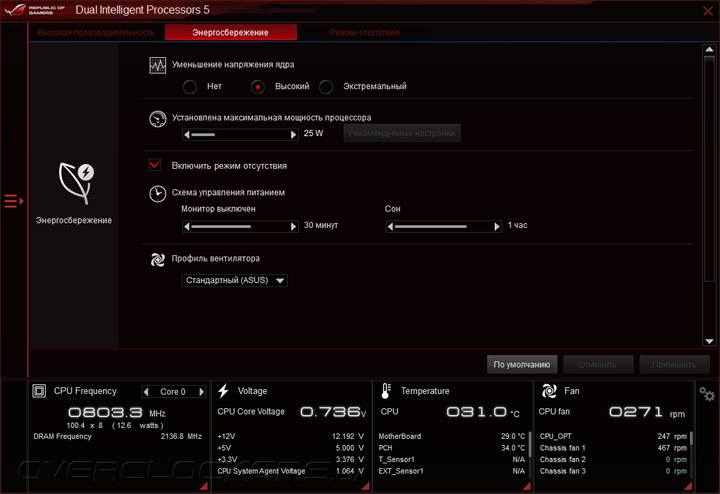Expand the CPU Frequency panel corner arrow
This screenshot has width=720, height=494.
click(203, 486)
